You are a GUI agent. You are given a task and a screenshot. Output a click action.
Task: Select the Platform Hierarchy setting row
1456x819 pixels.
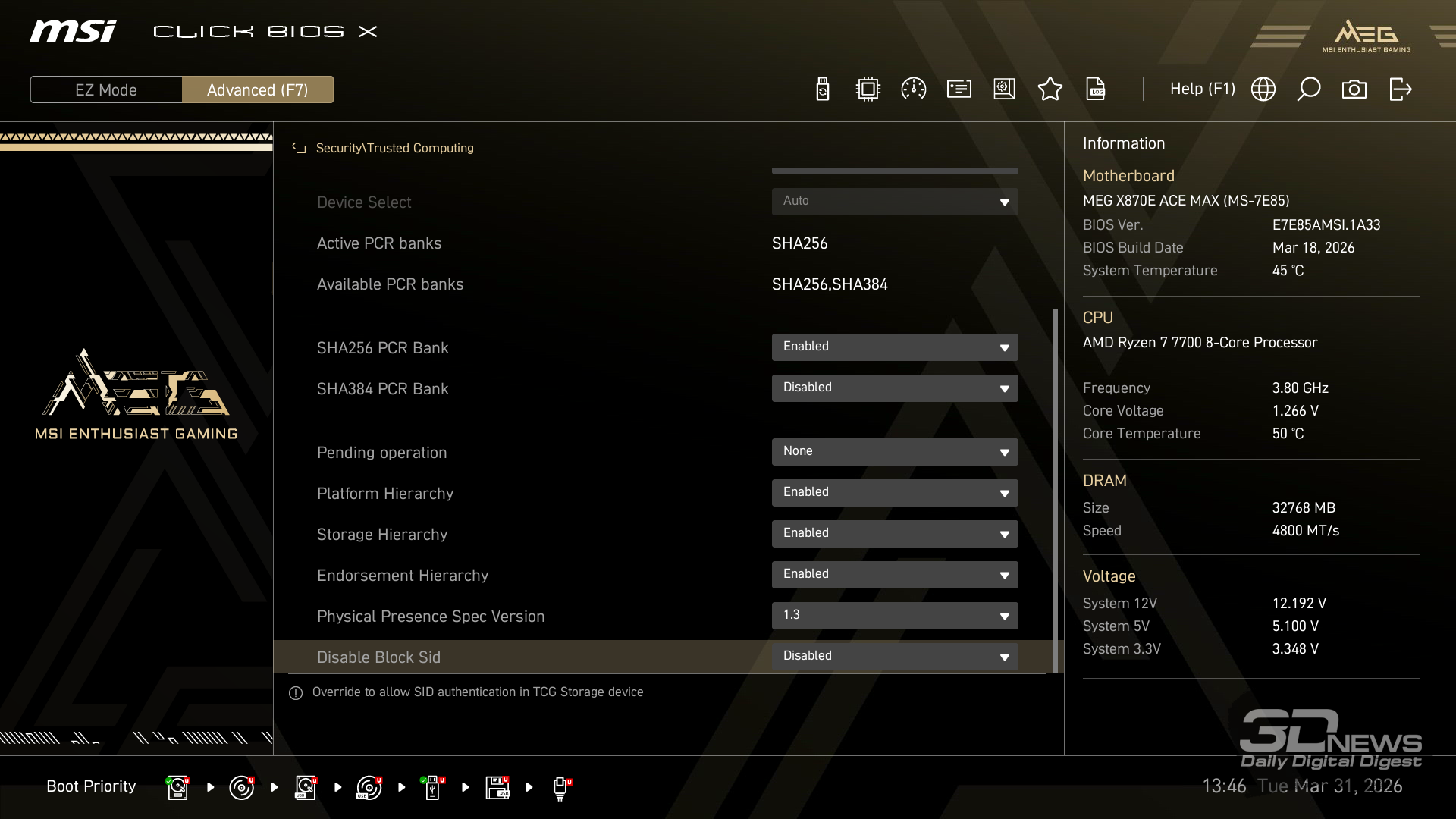click(385, 494)
